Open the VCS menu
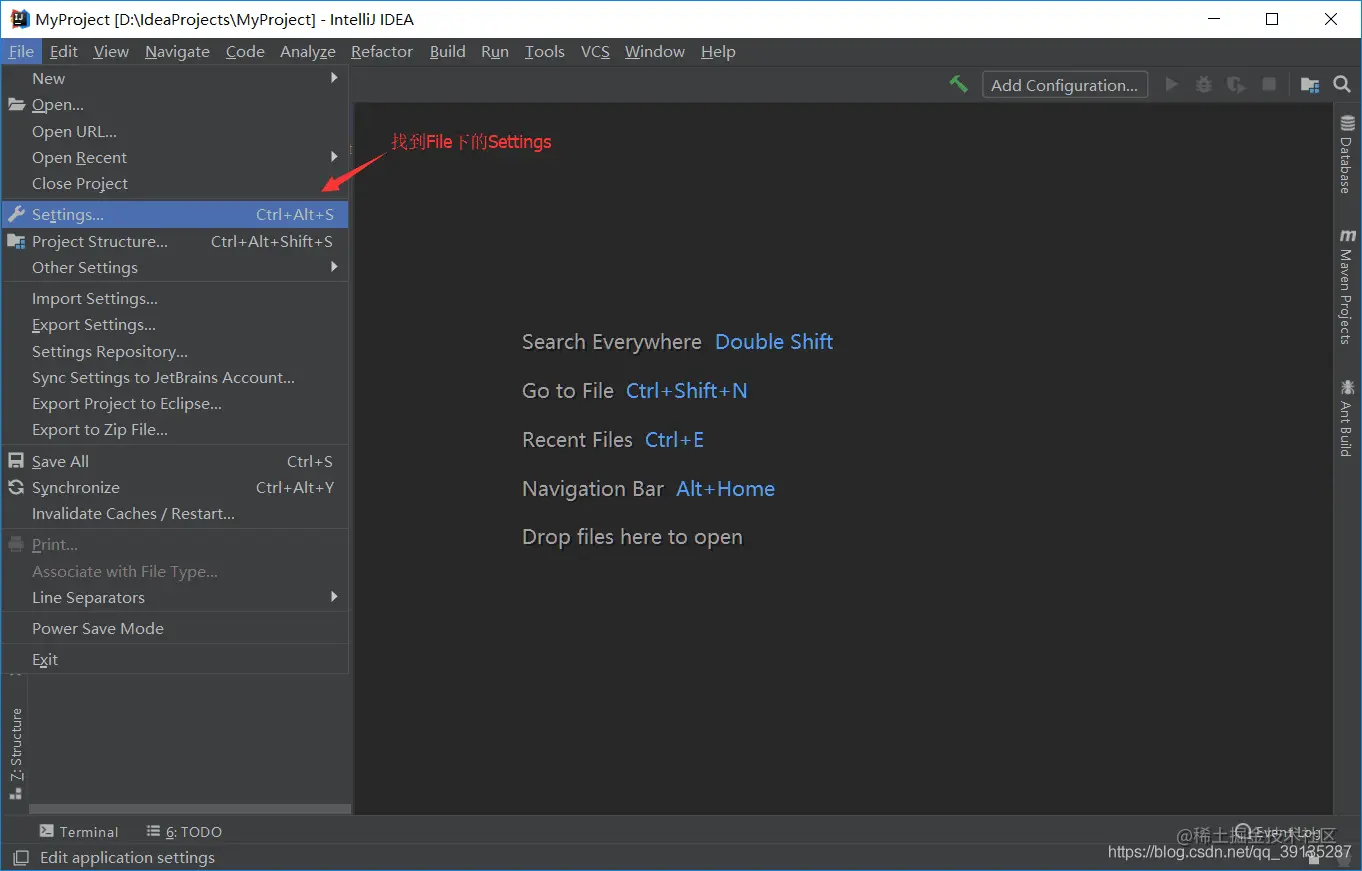This screenshot has width=1362, height=871. [595, 51]
